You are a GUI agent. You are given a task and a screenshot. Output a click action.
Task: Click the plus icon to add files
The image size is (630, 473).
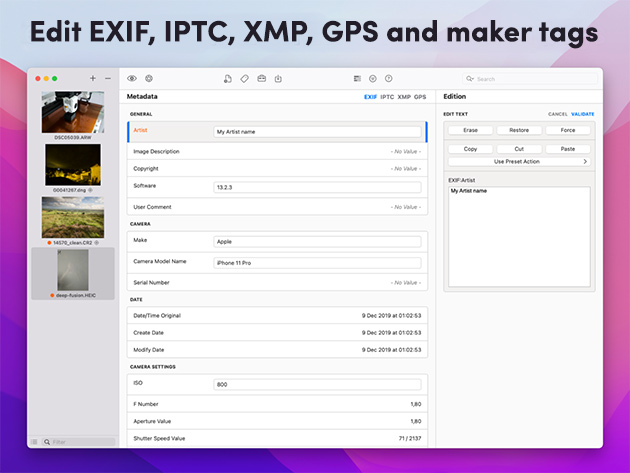pos(93,78)
